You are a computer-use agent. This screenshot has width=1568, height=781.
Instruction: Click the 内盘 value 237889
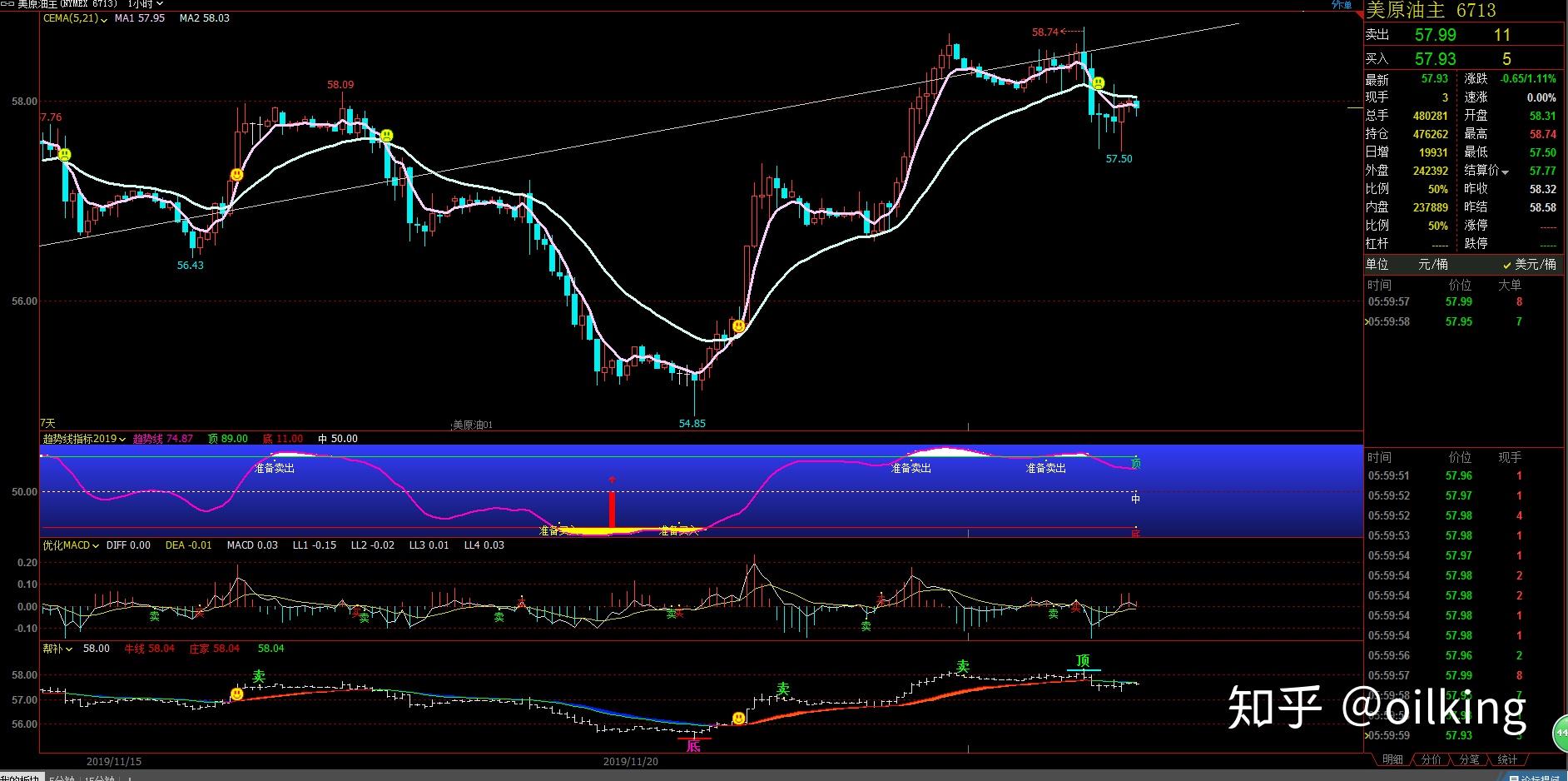(1430, 207)
